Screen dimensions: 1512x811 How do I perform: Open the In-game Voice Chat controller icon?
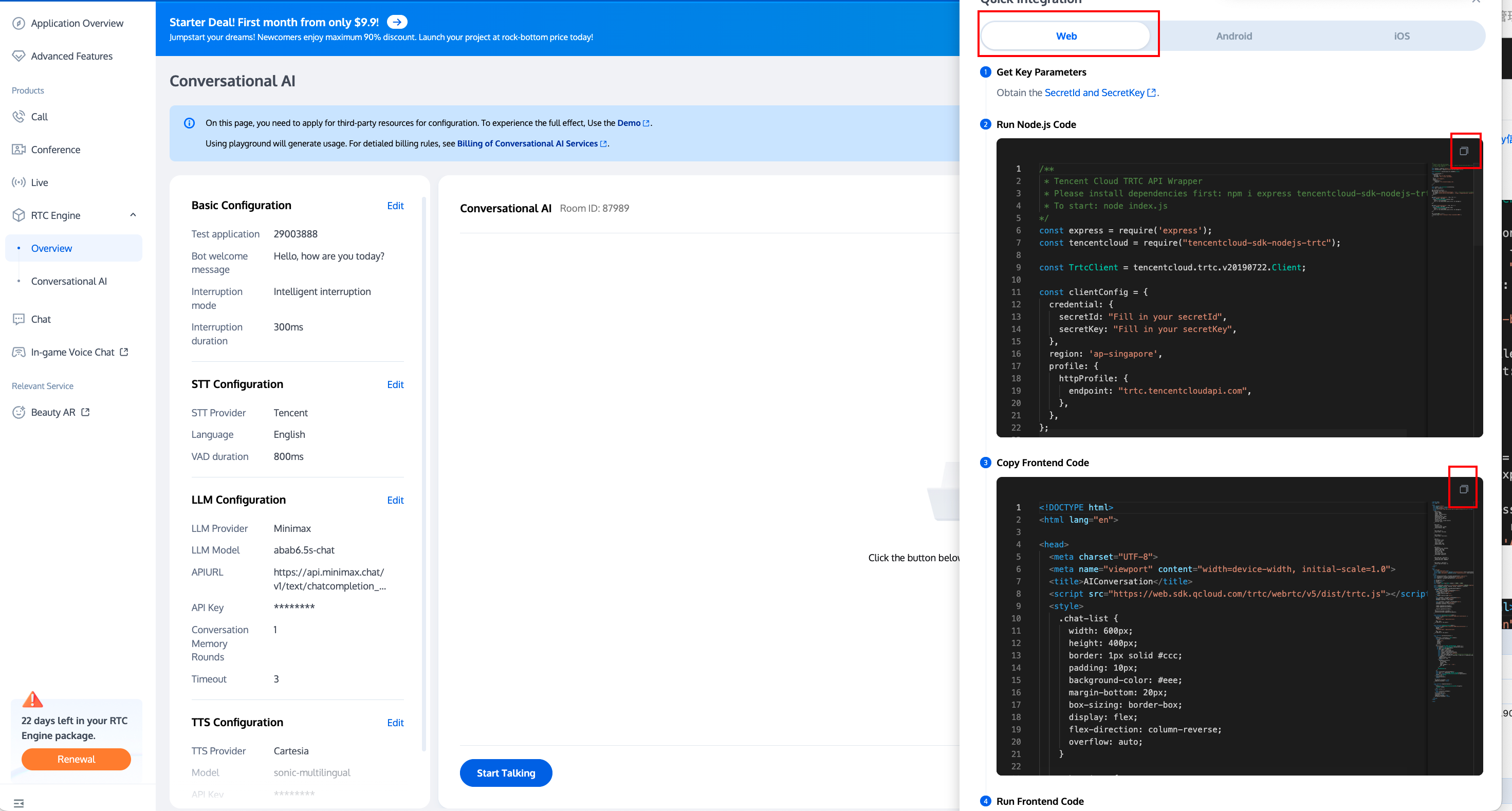click(19, 352)
